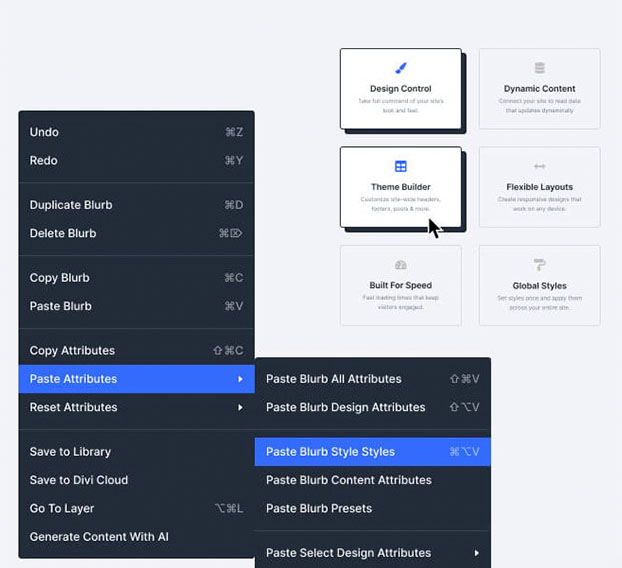Open the Go To Layer option
This screenshot has height=568, width=622.
pos(62,508)
